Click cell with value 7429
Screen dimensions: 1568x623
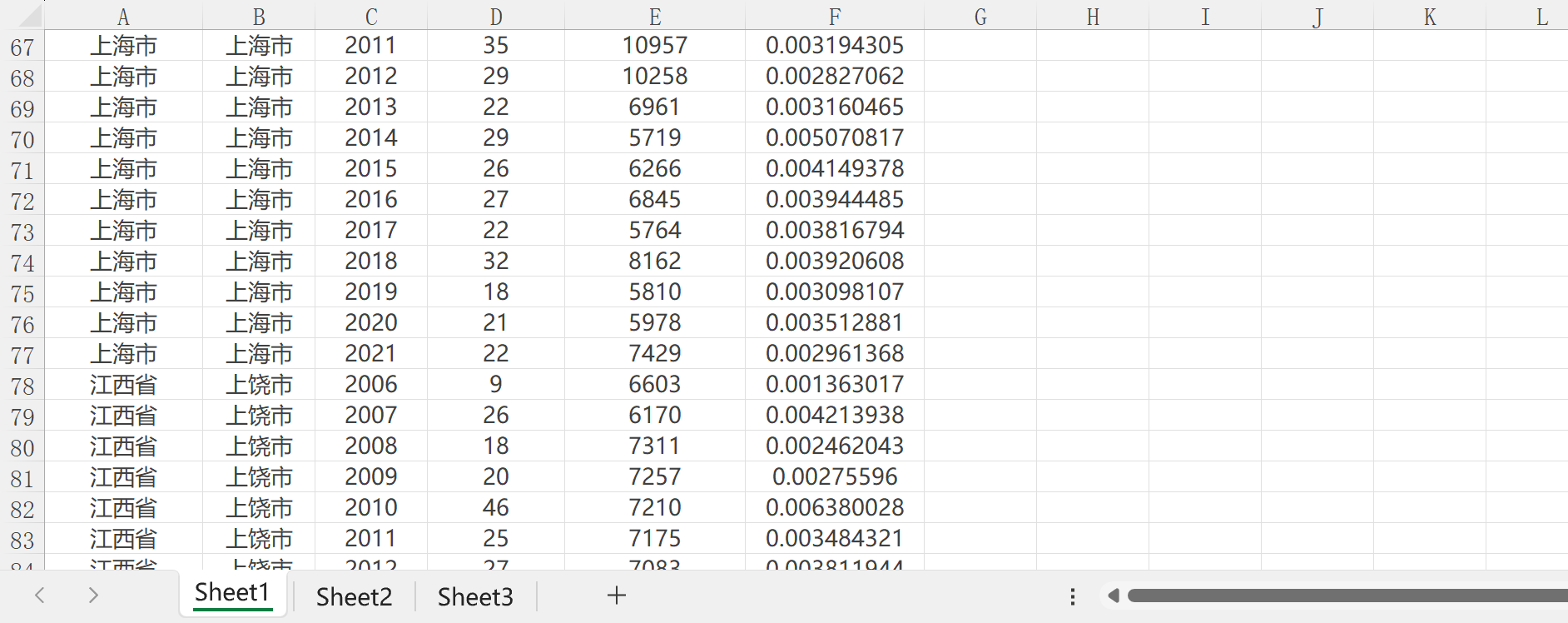click(x=655, y=353)
